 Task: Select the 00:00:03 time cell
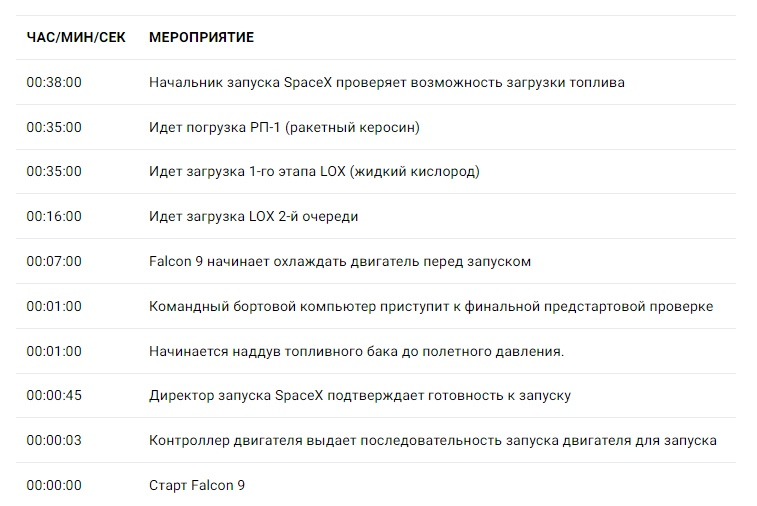[54, 441]
